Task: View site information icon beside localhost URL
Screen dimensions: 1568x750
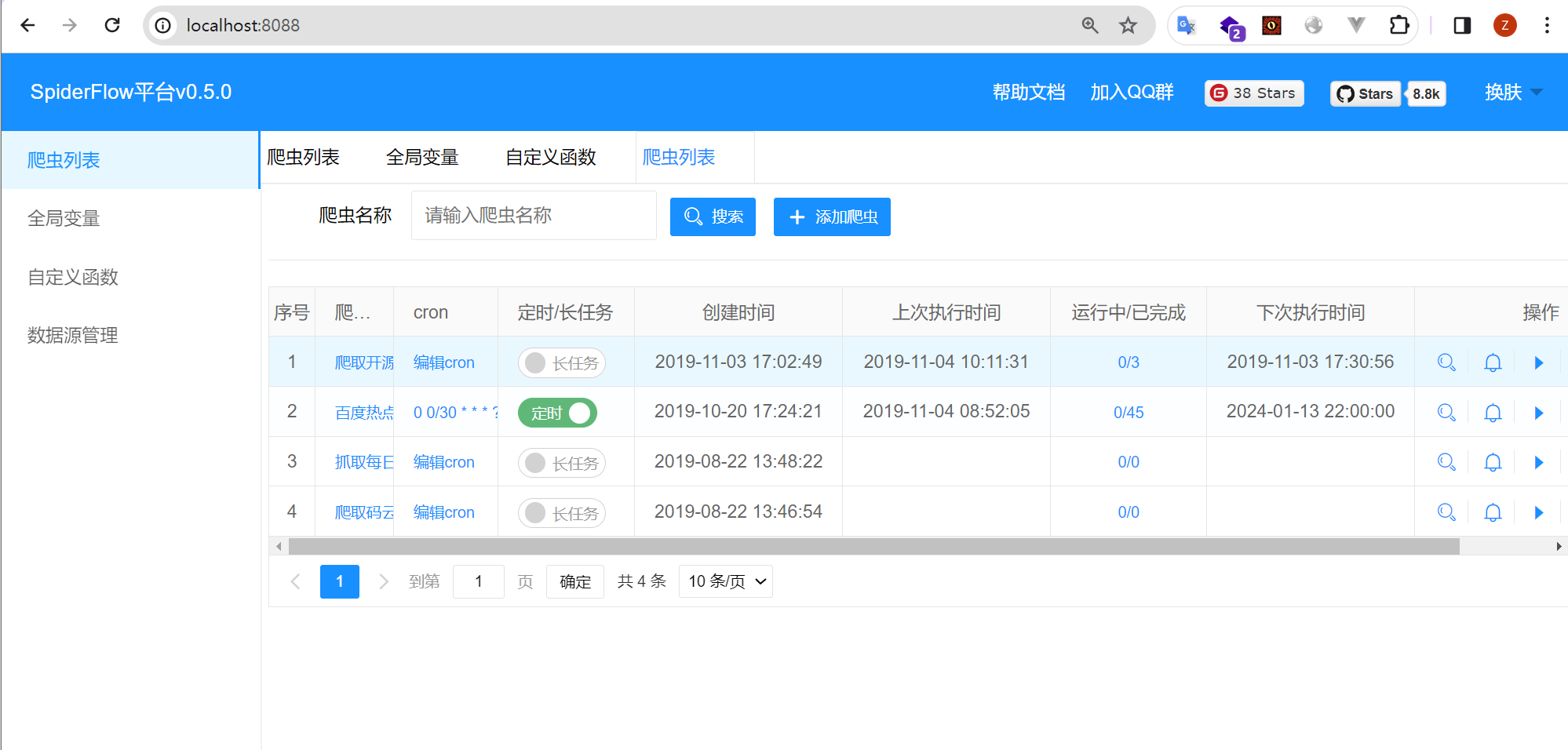Action: [162, 25]
